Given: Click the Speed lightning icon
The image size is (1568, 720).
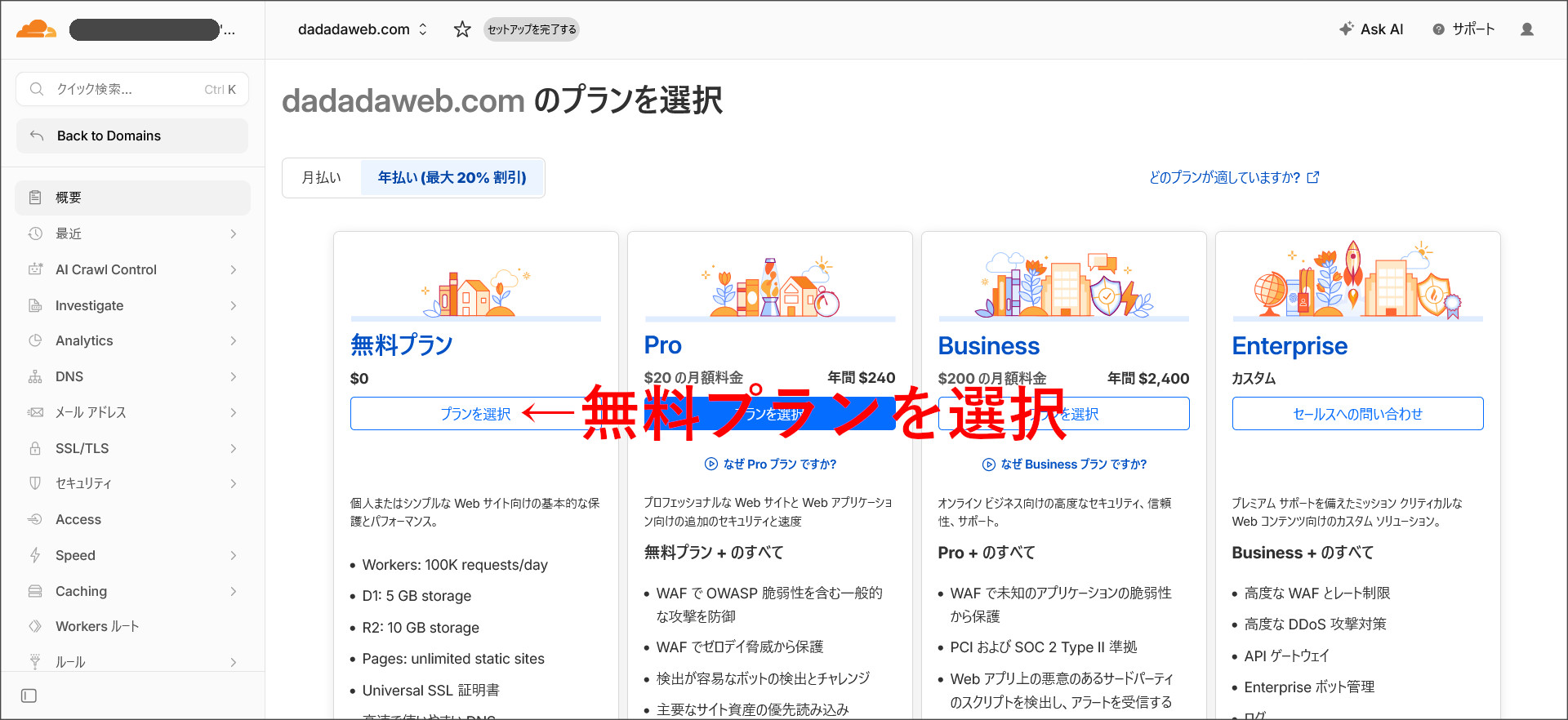Looking at the screenshot, I should [x=35, y=555].
